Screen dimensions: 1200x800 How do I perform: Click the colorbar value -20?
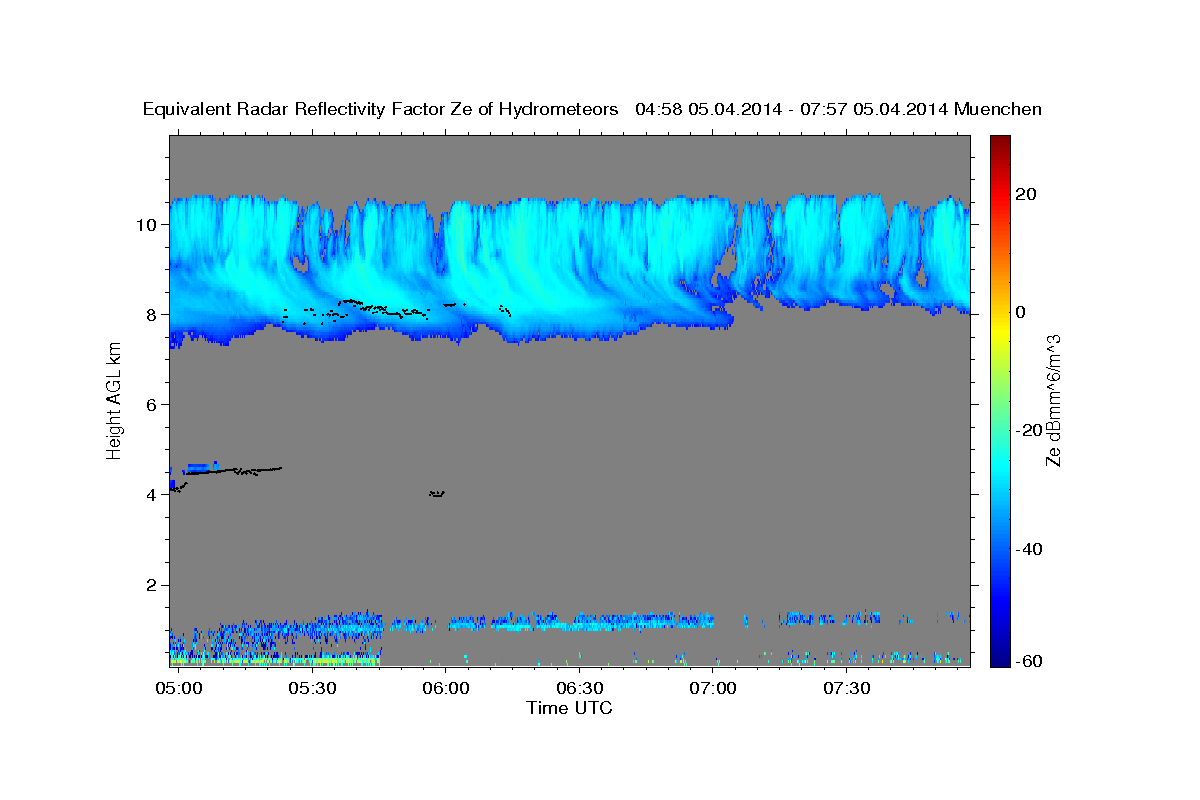(x=1031, y=430)
